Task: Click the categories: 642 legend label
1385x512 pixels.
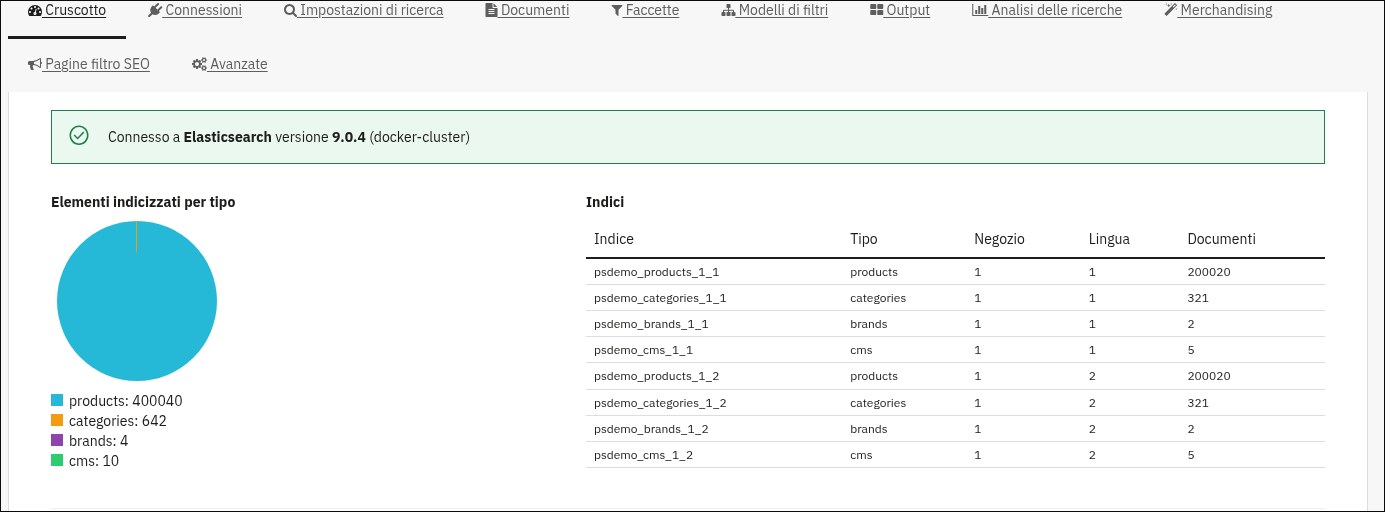Action: click(118, 421)
